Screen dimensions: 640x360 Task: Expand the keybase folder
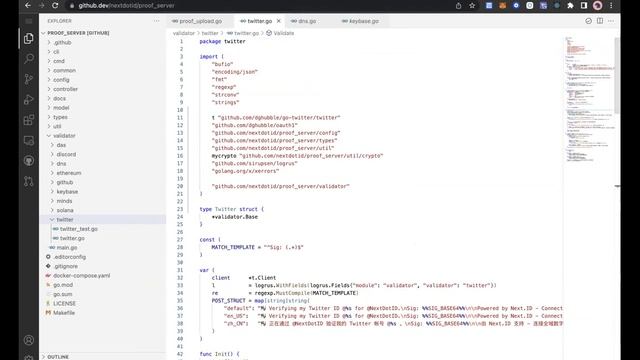tap(67, 191)
